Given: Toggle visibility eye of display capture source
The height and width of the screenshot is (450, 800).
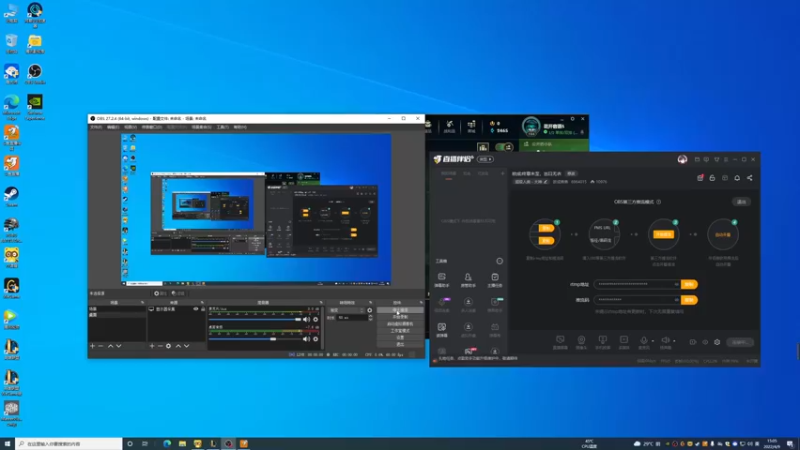Looking at the screenshot, I should coord(195,309).
